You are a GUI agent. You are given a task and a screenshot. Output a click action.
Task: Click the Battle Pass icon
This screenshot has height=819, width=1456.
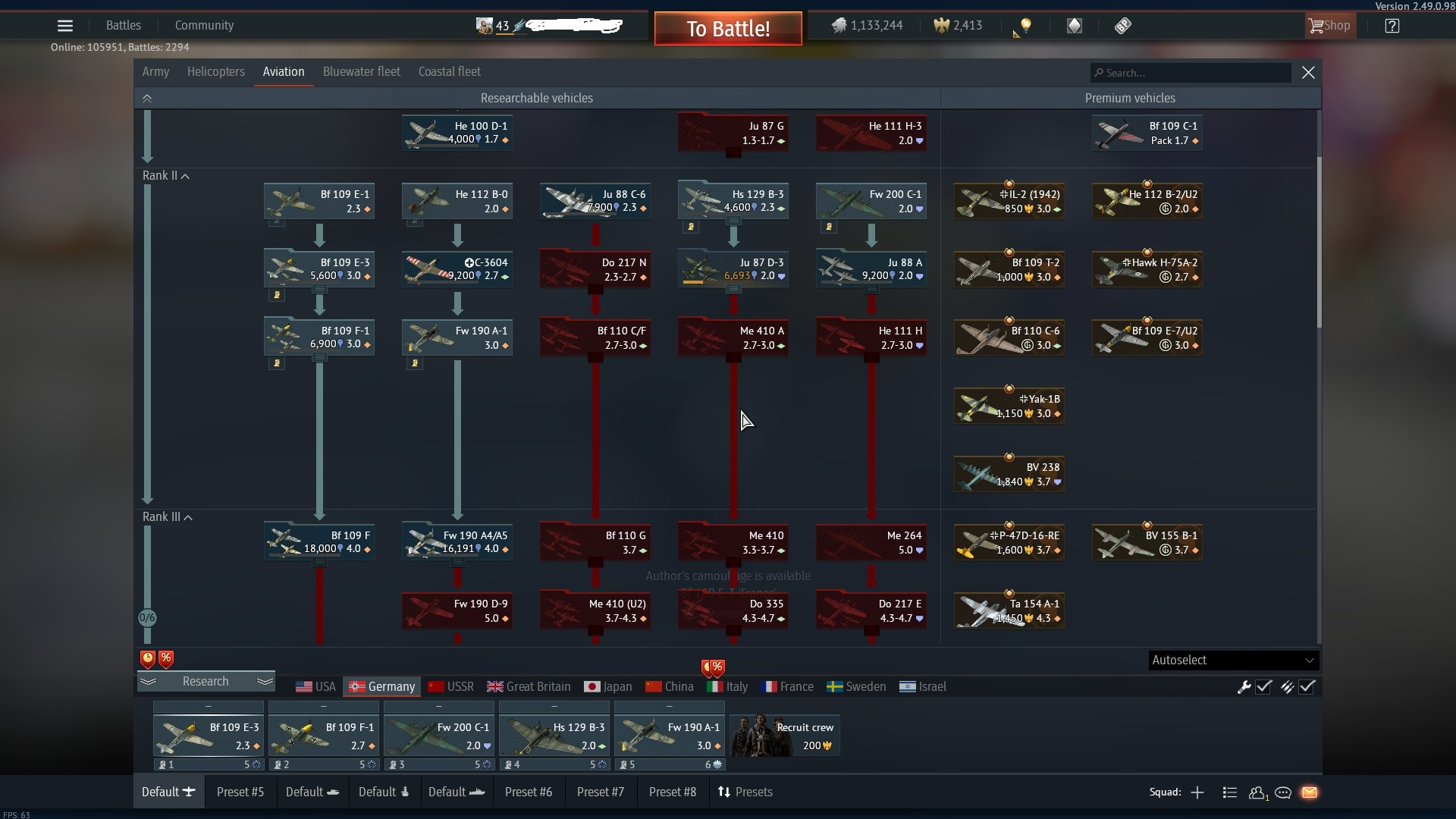click(1122, 26)
